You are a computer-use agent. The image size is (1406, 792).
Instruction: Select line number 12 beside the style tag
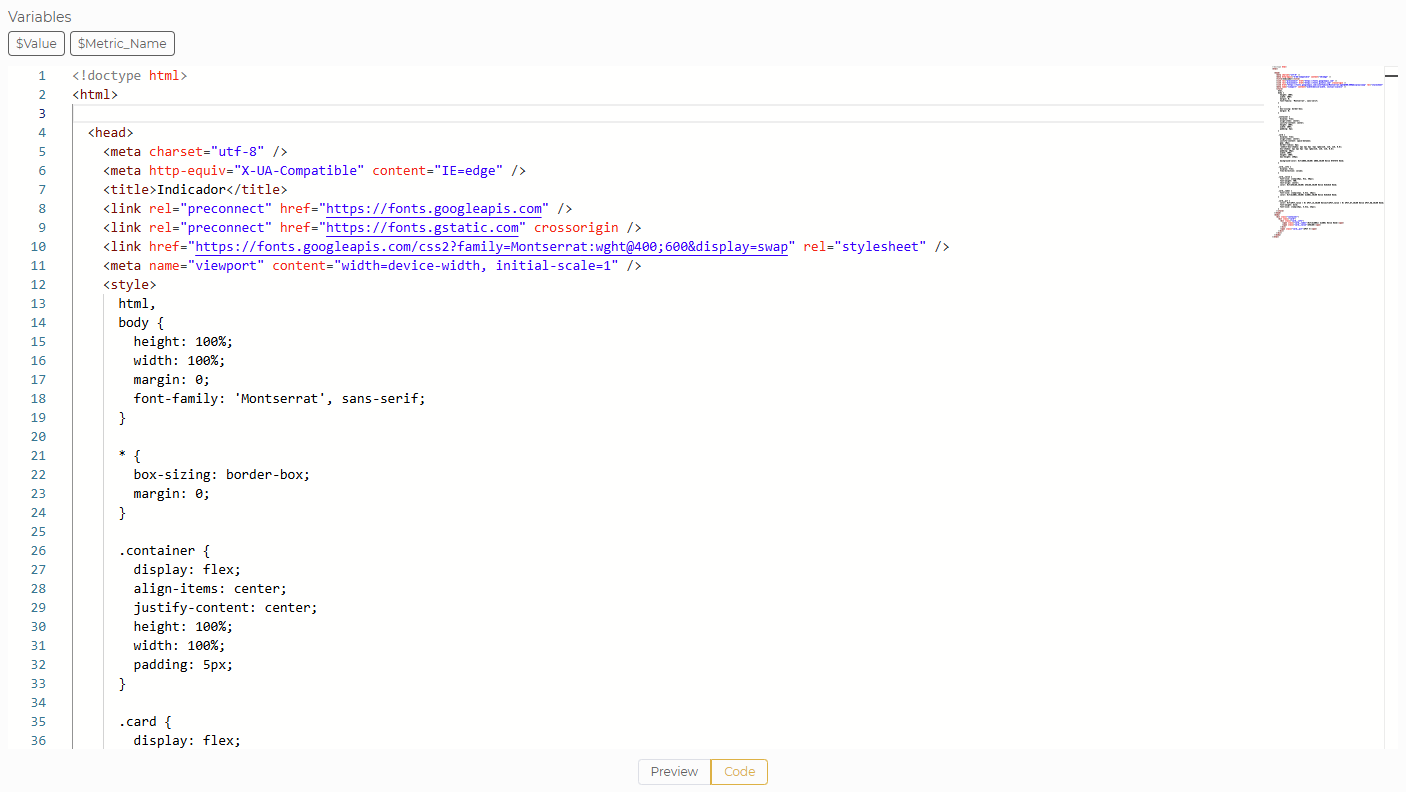click(x=38, y=284)
